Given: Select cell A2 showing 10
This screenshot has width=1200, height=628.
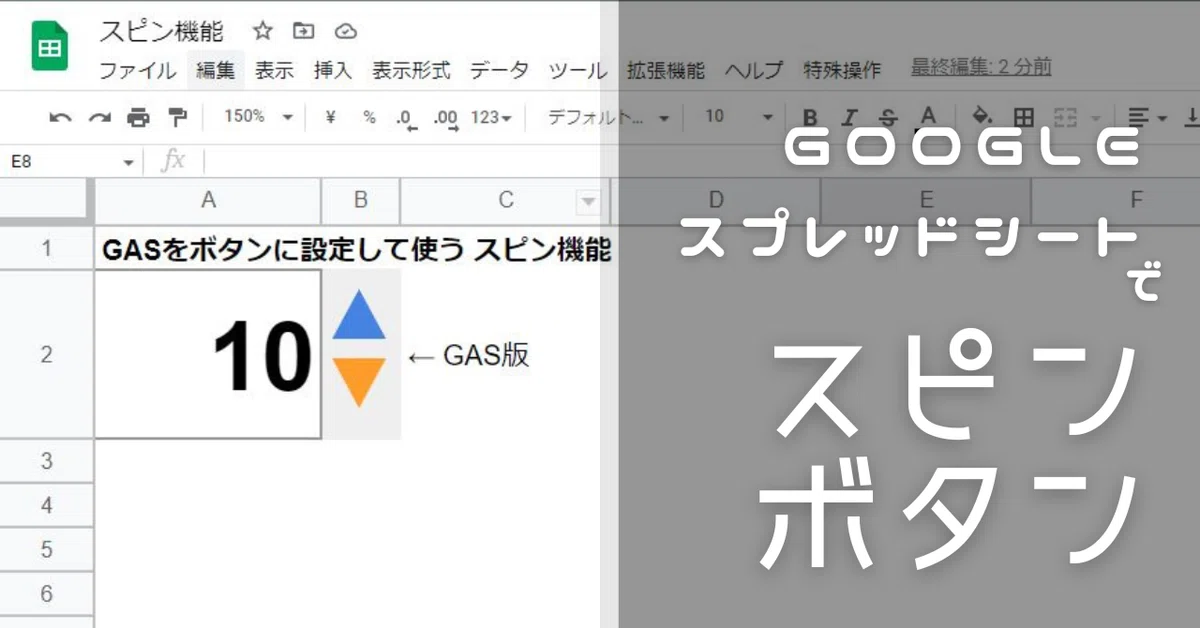Looking at the screenshot, I should pyautogui.click(x=208, y=354).
